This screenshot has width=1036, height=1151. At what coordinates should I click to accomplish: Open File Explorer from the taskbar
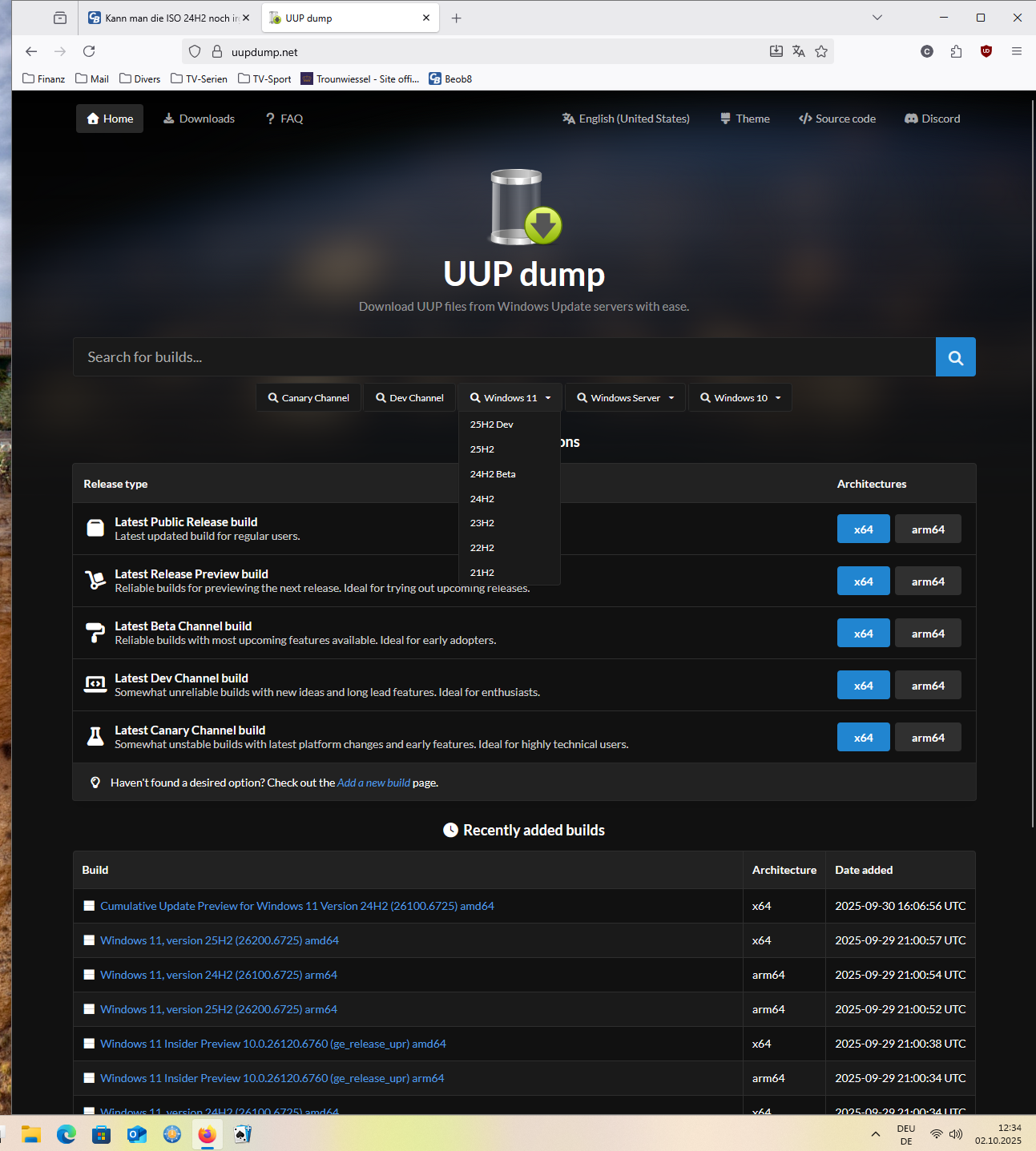click(31, 1134)
